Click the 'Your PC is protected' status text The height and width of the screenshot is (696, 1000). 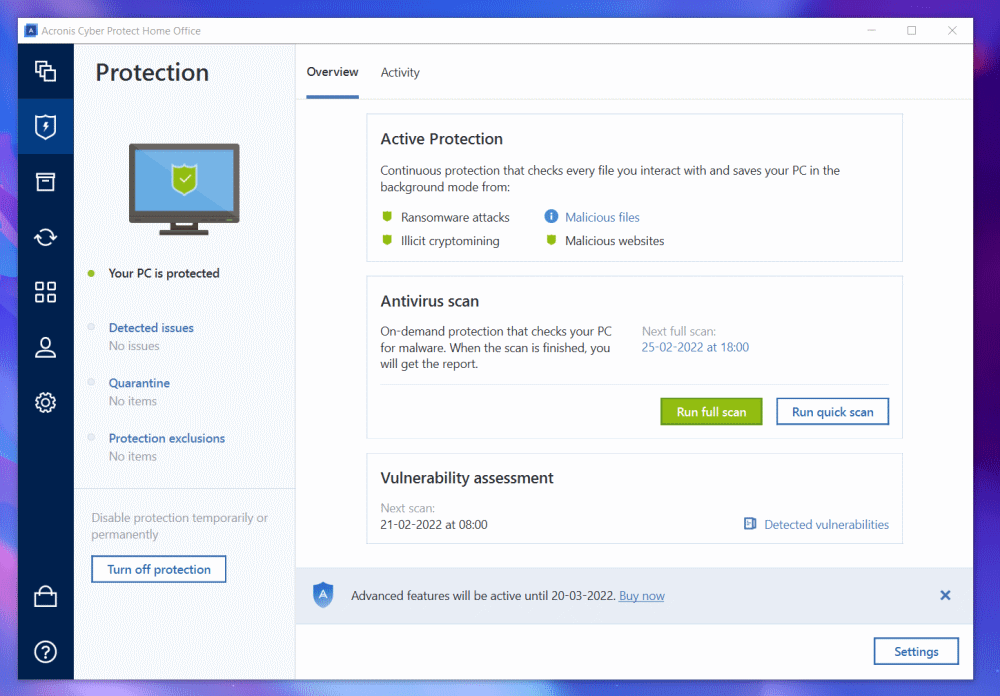click(164, 273)
